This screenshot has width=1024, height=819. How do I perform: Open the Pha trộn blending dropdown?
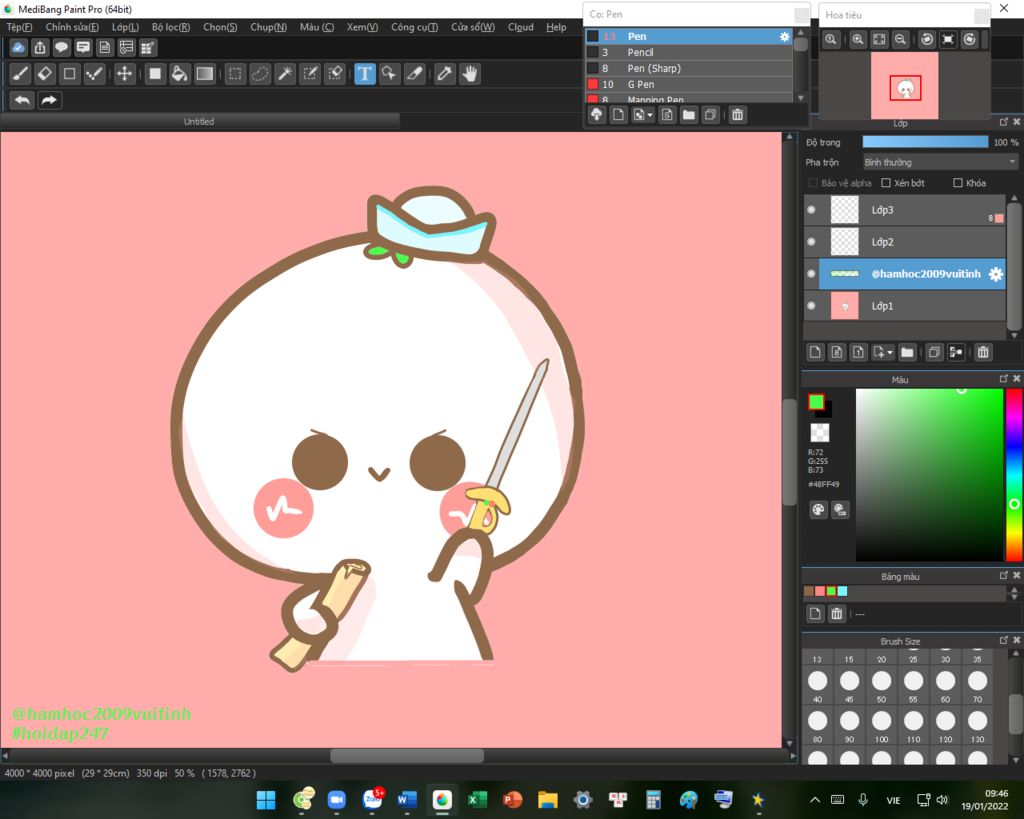click(x=940, y=162)
